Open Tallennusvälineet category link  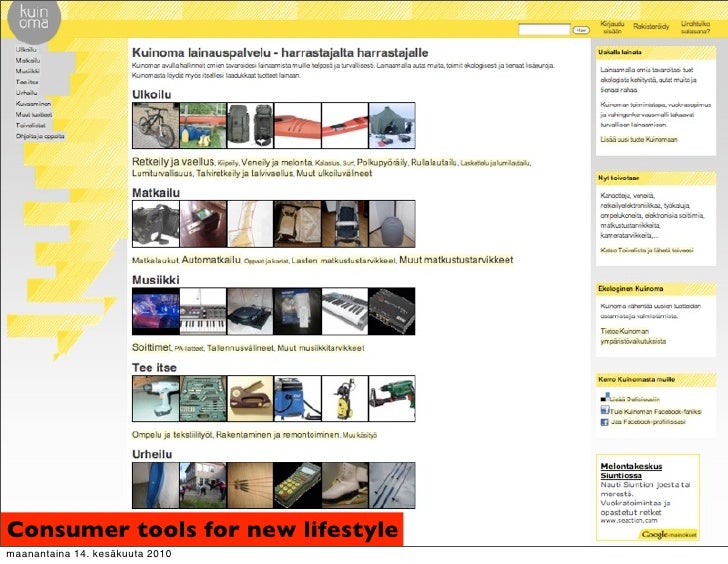tap(240, 348)
